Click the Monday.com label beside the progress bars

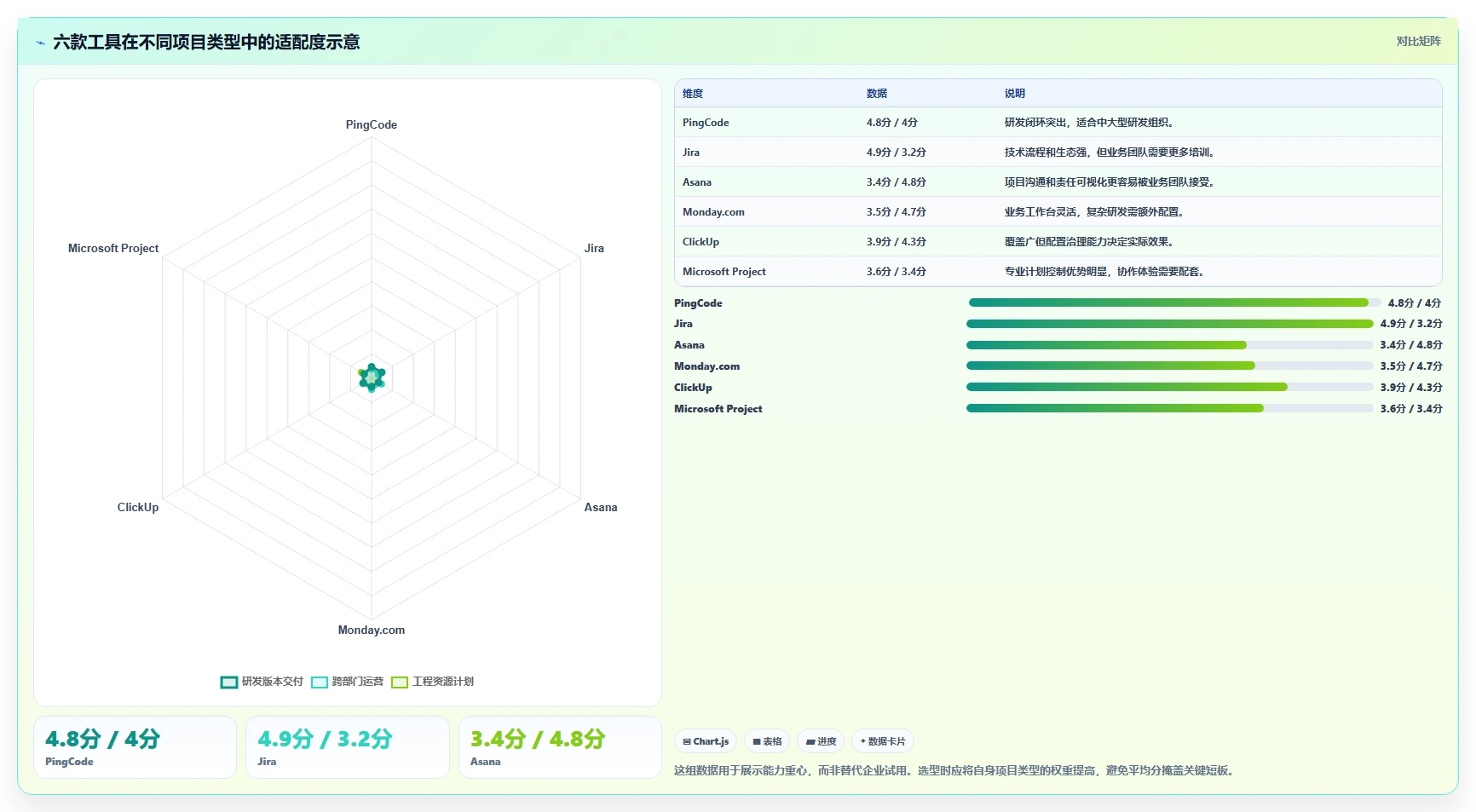(x=706, y=366)
